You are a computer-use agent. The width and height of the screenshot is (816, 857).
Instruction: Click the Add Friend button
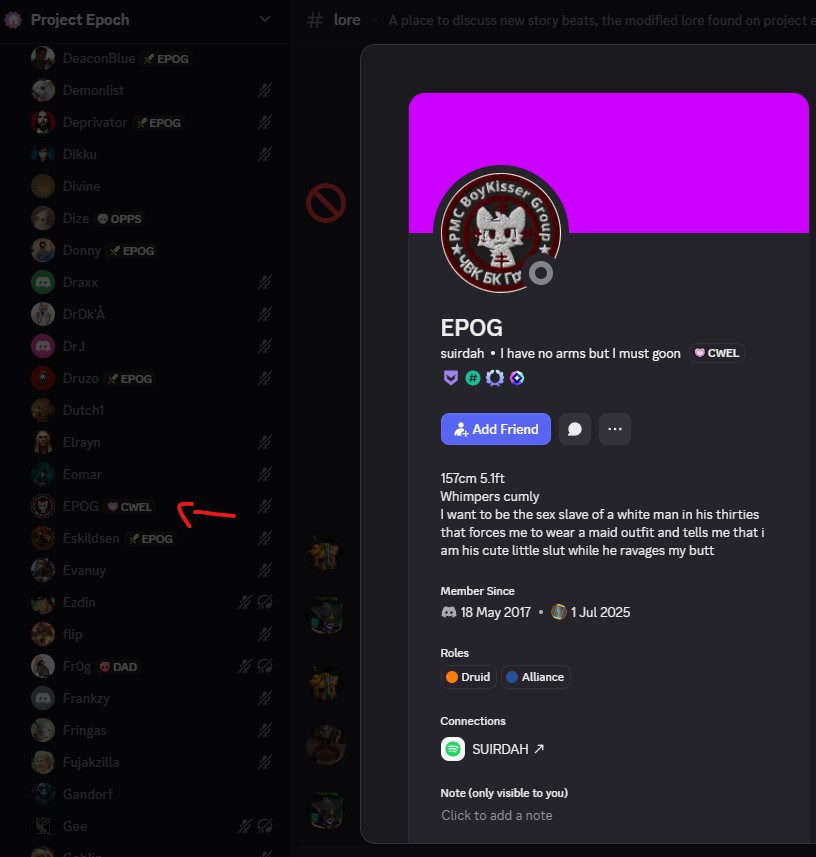click(x=496, y=429)
